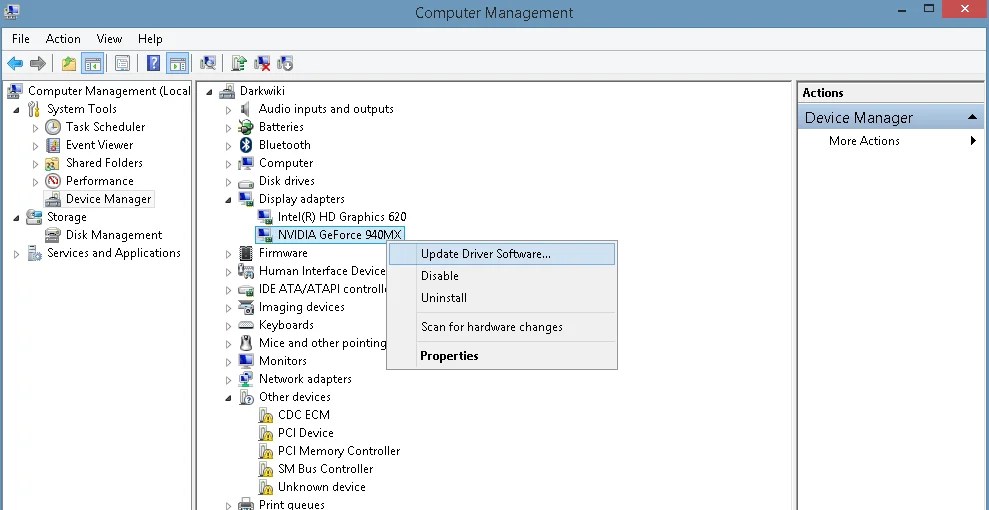Click the Uninstall red X toolbar icon
This screenshot has width=989, height=510.
[x=262, y=63]
